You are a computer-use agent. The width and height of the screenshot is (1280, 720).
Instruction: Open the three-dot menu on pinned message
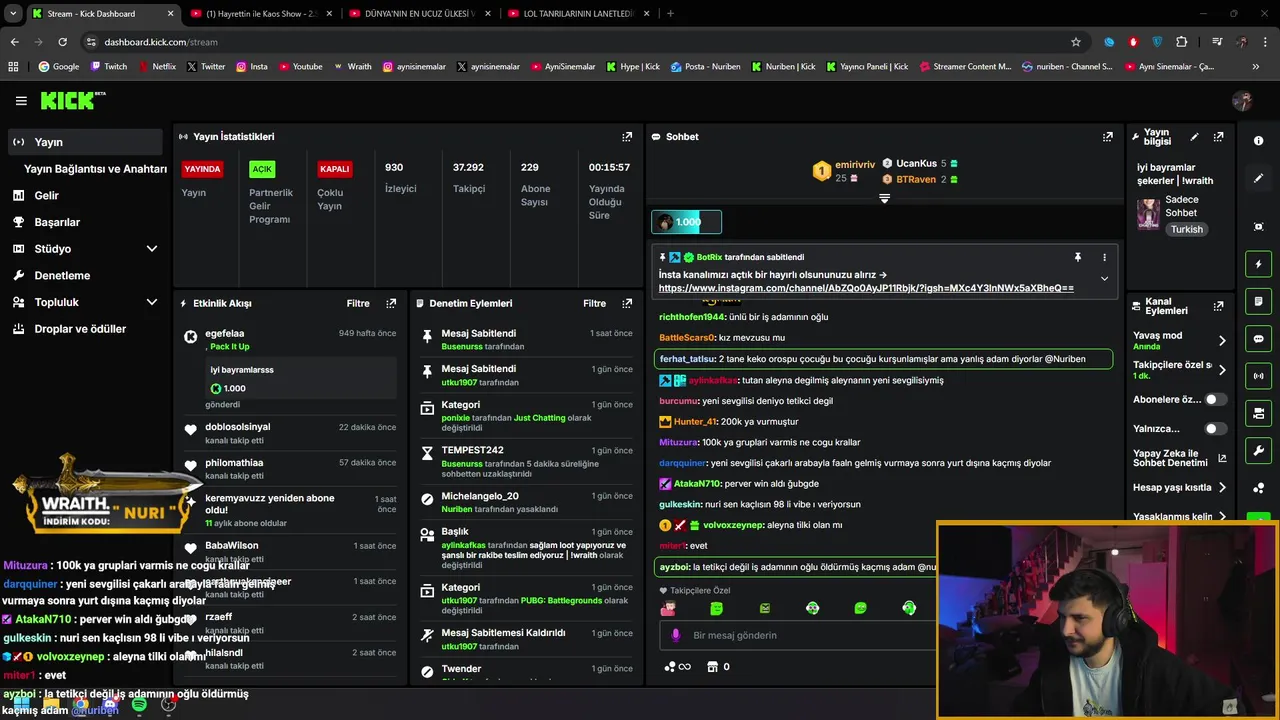1104,257
